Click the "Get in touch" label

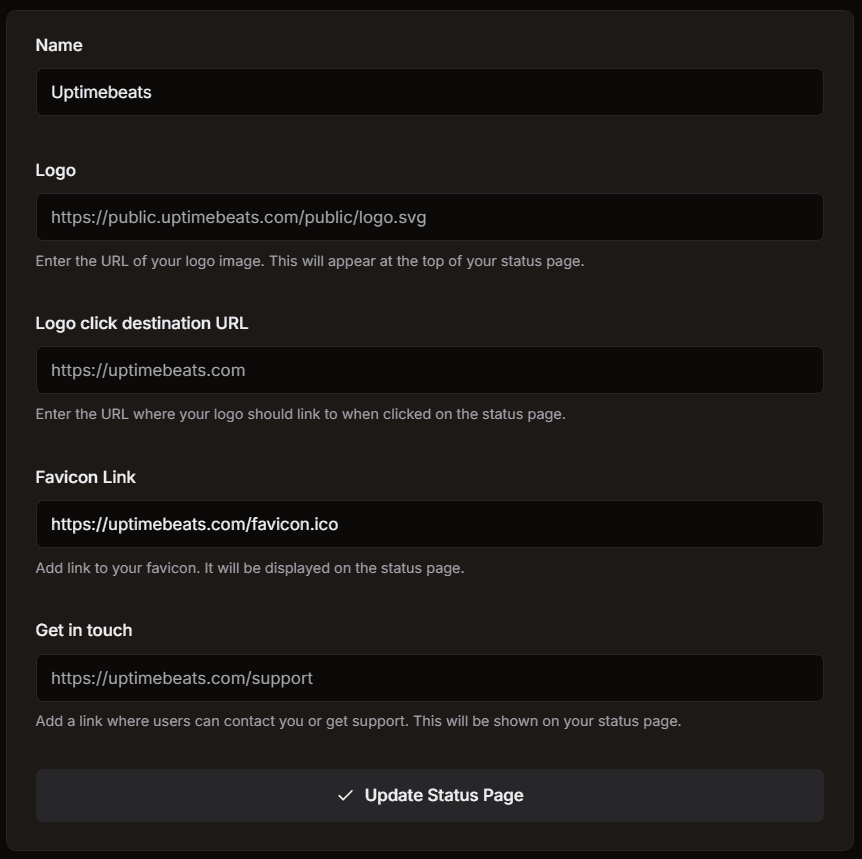click(84, 630)
